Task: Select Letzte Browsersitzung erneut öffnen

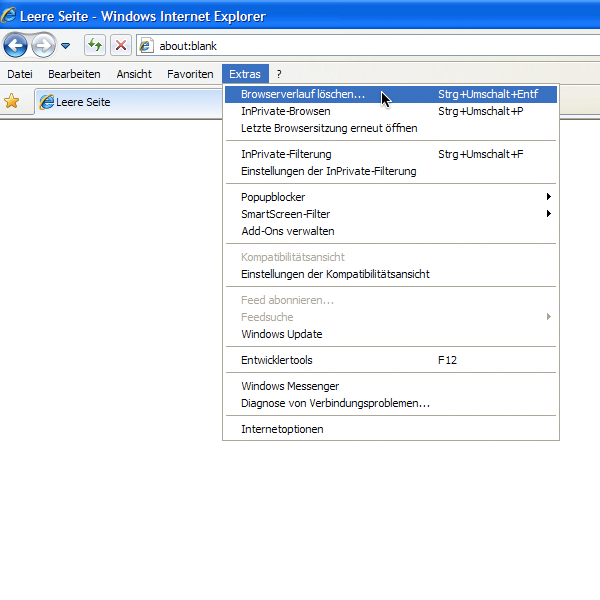Action: tap(391, 128)
